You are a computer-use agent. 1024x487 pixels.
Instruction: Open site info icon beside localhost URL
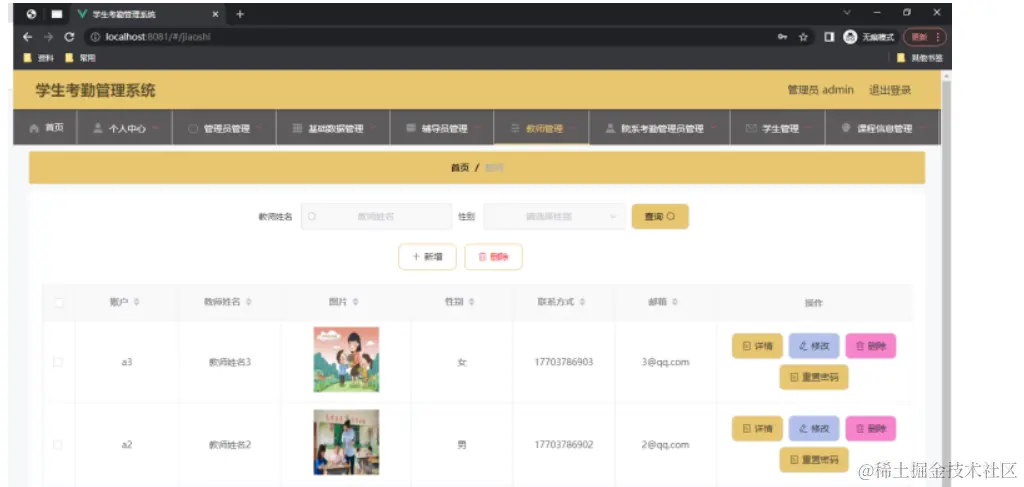click(x=95, y=37)
